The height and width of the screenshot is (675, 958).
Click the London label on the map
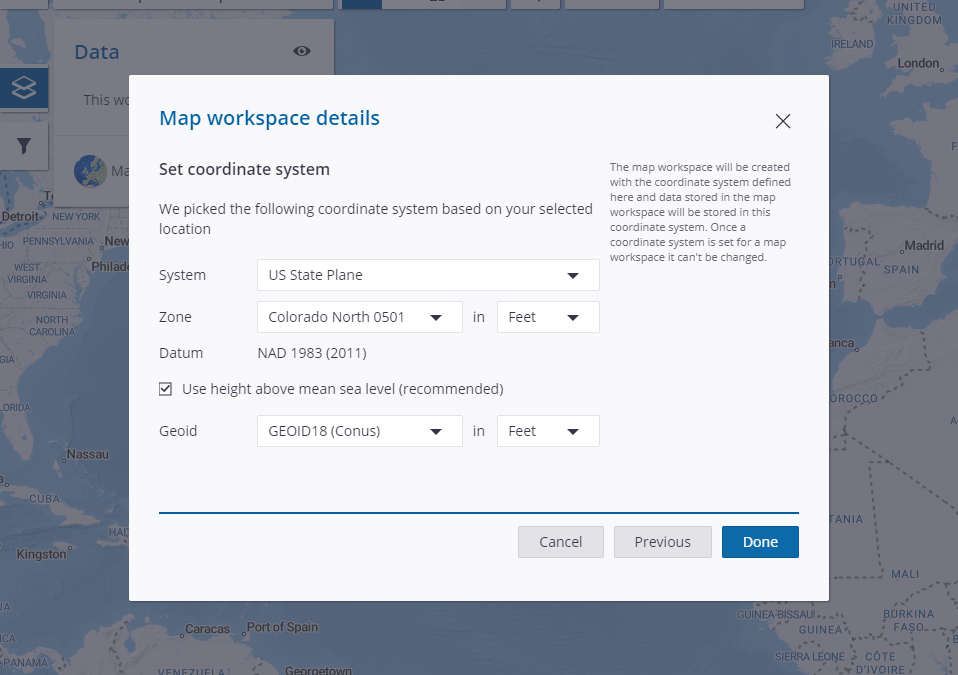coord(918,63)
